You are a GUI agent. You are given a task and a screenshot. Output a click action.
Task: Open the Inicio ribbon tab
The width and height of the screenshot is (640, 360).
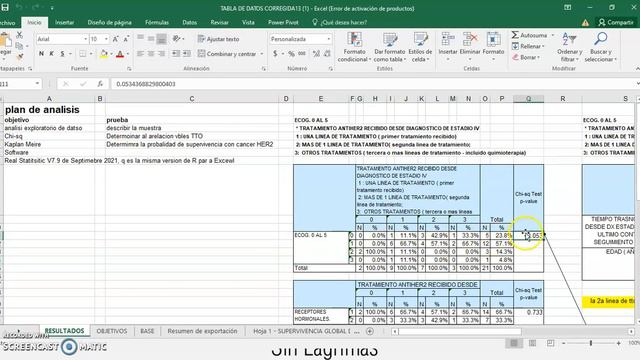34,22
